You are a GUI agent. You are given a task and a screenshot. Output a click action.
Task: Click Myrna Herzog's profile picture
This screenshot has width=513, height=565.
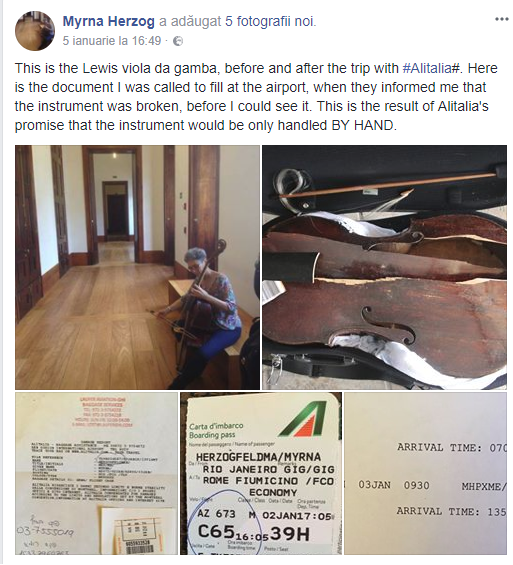[35, 30]
